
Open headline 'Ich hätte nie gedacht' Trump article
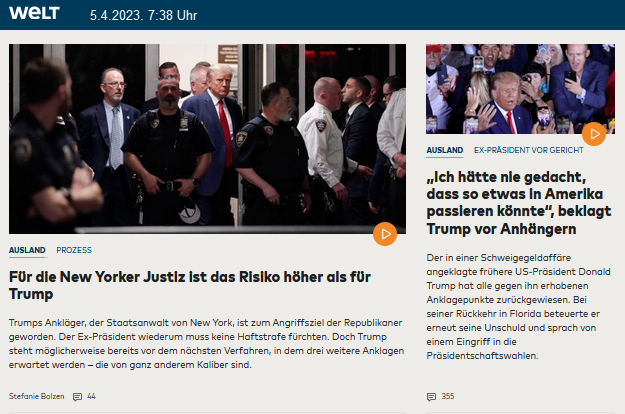518,199
